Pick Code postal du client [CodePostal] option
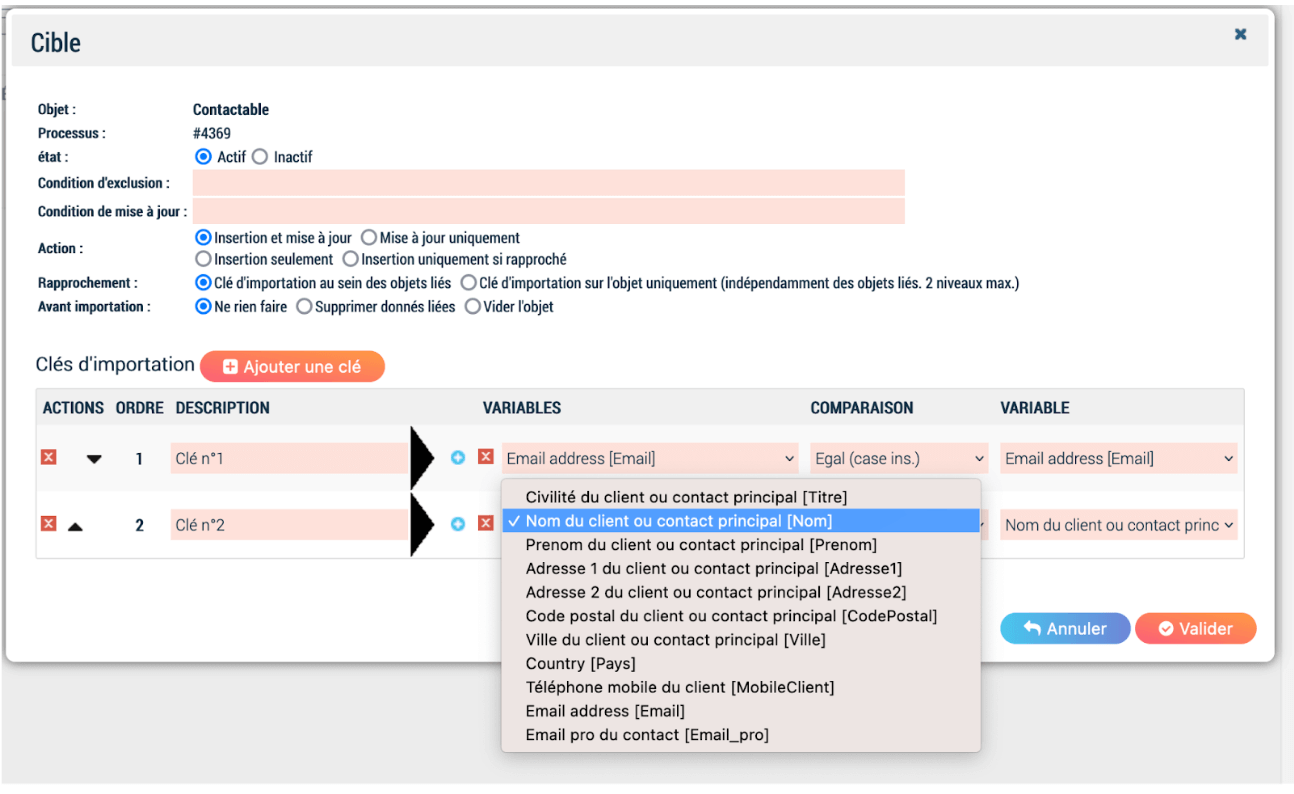Image resolution: width=1294 pixels, height=794 pixels. 740,616
